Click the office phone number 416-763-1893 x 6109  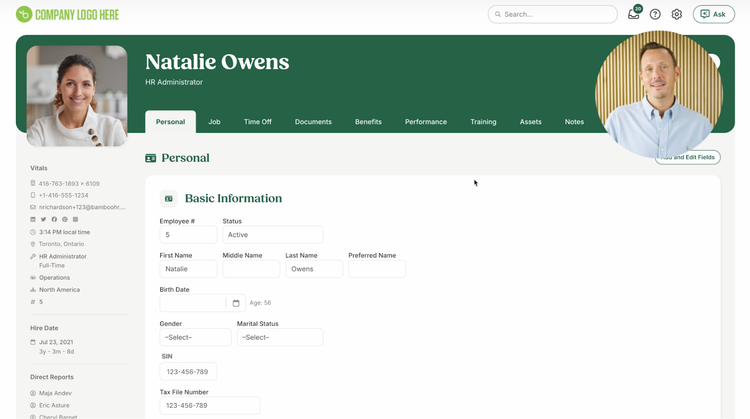point(69,184)
